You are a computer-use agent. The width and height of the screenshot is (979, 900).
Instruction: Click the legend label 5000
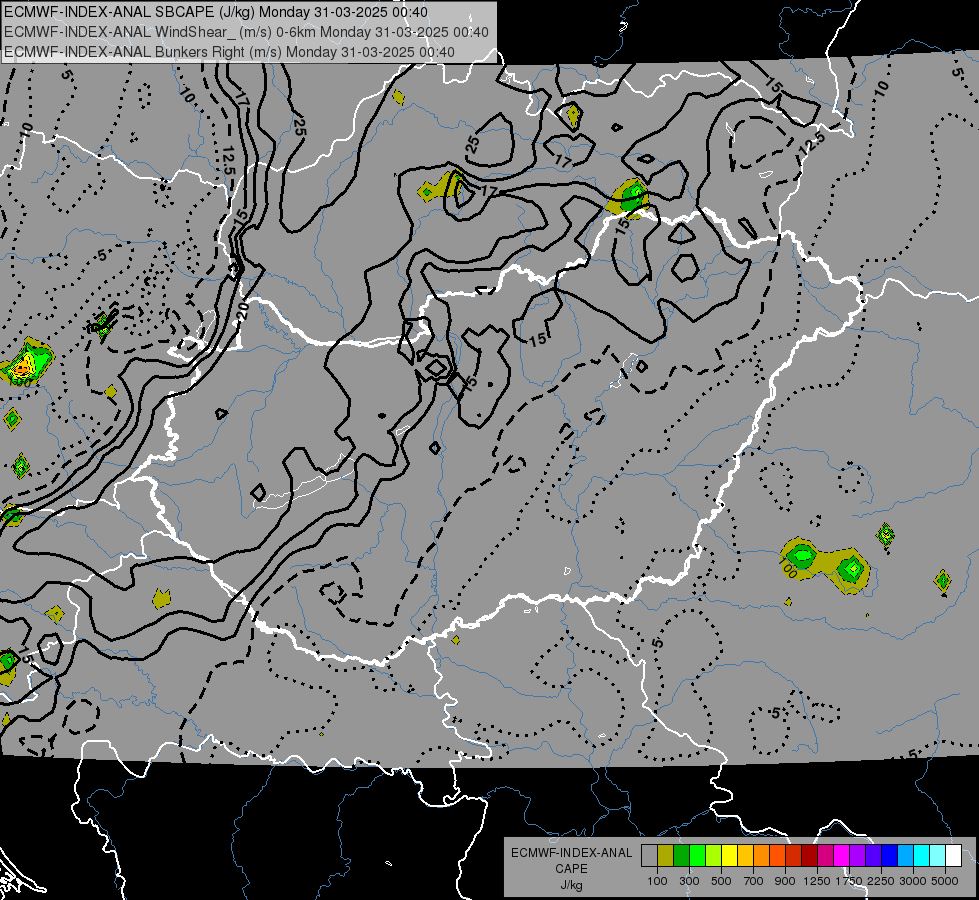point(945,881)
